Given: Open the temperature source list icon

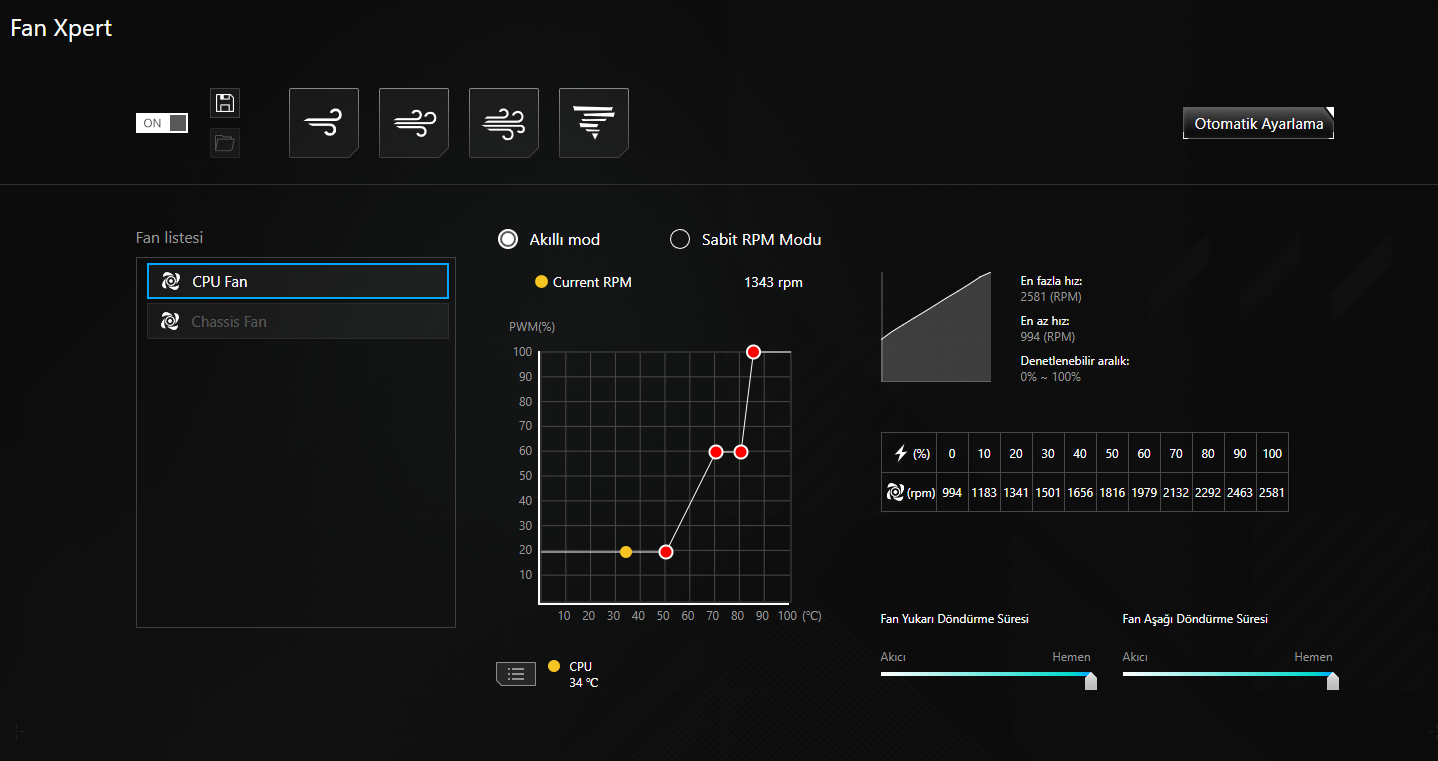Looking at the screenshot, I should pyautogui.click(x=516, y=674).
